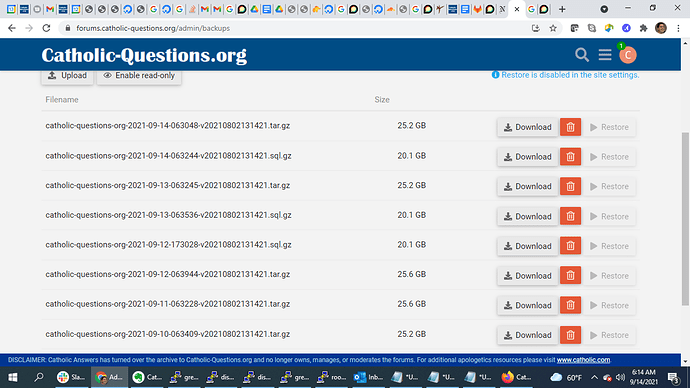Screen dimensions: 690x388
Task: Switch to the Firefox taskbar window
Action: (517, 377)
